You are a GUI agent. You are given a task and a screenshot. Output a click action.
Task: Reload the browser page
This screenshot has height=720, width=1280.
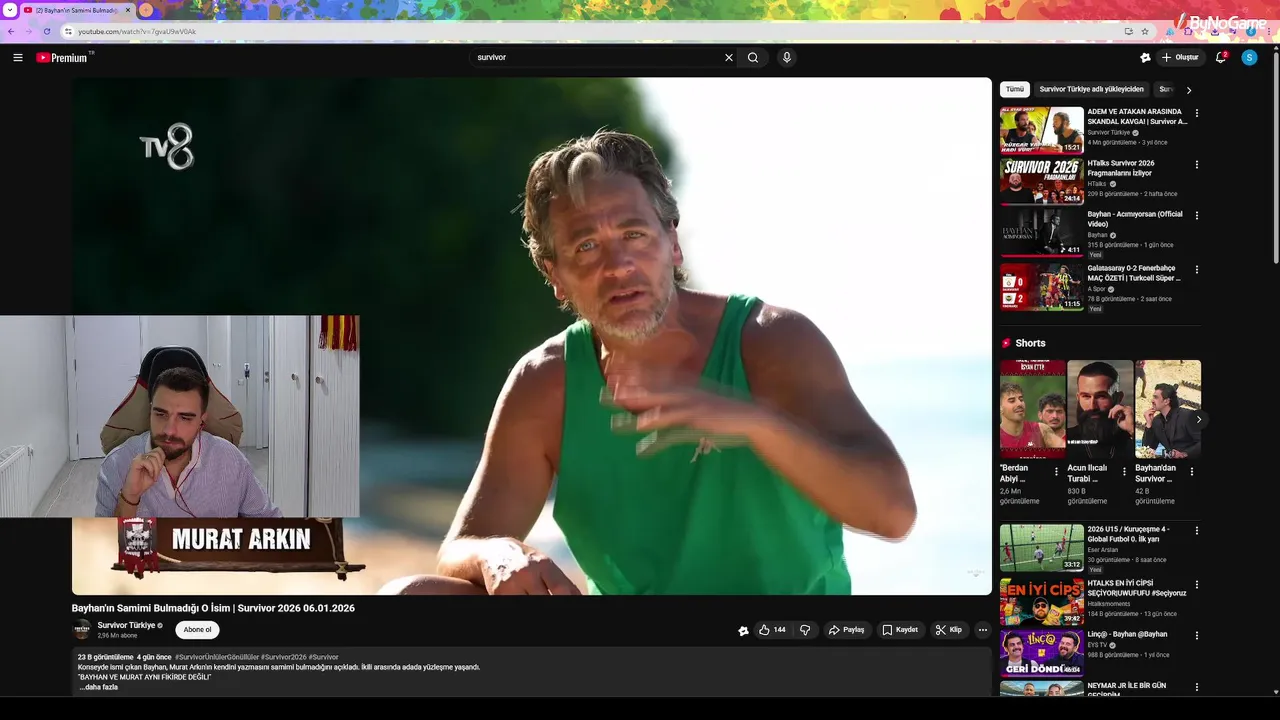click(46, 31)
